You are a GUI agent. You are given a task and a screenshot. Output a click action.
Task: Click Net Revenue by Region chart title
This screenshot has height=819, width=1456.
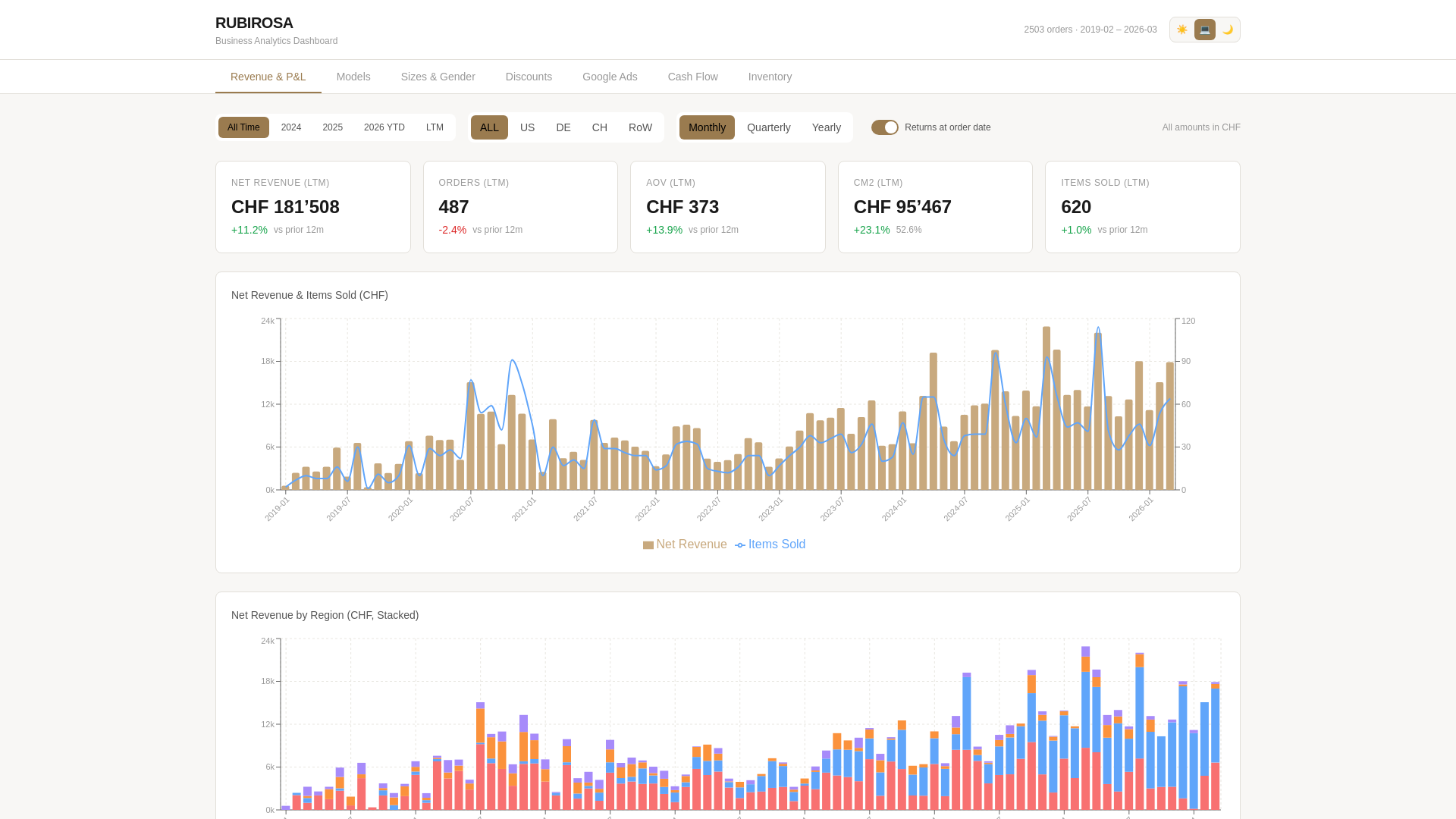(x=325, y=615)
